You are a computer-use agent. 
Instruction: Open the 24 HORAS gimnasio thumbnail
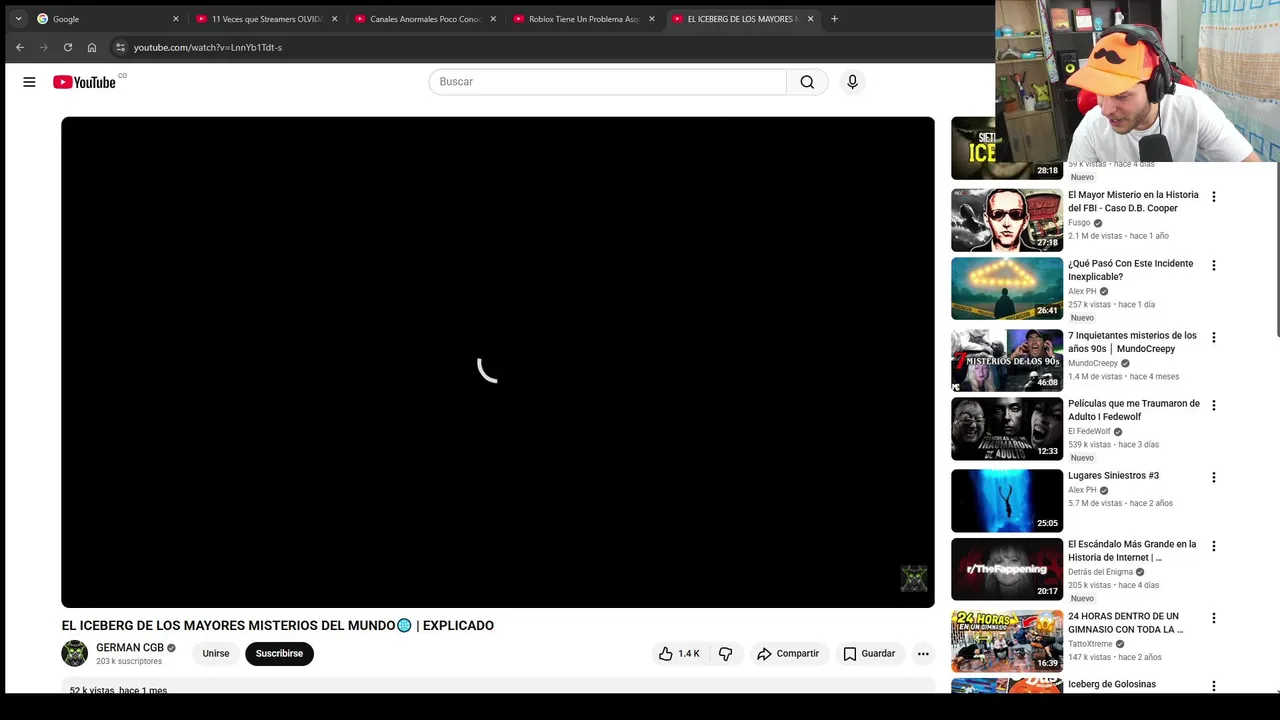(x=1007, y=641)
